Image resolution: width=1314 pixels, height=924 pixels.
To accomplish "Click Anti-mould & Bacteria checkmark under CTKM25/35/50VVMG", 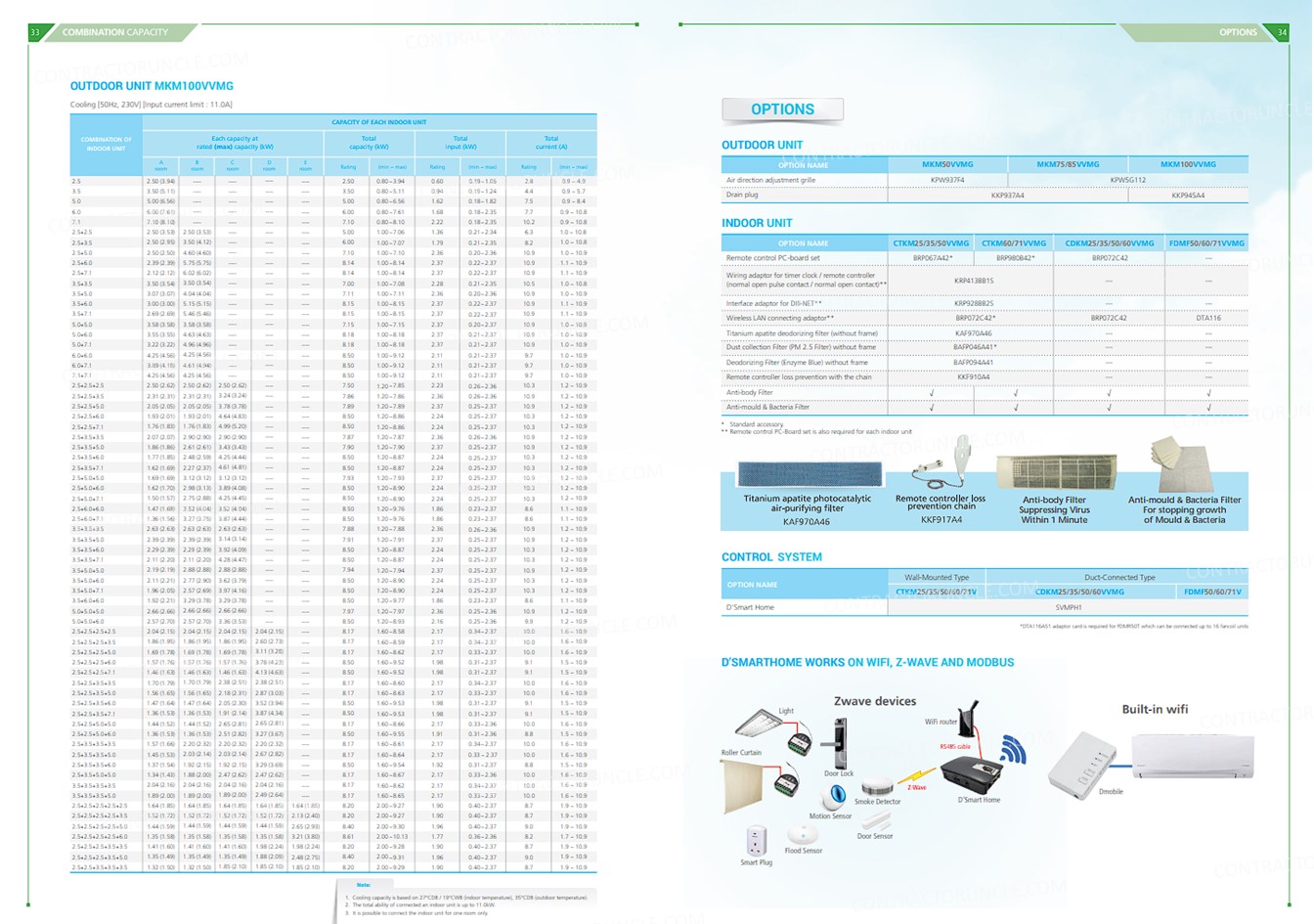I will (x=931, y=407).
